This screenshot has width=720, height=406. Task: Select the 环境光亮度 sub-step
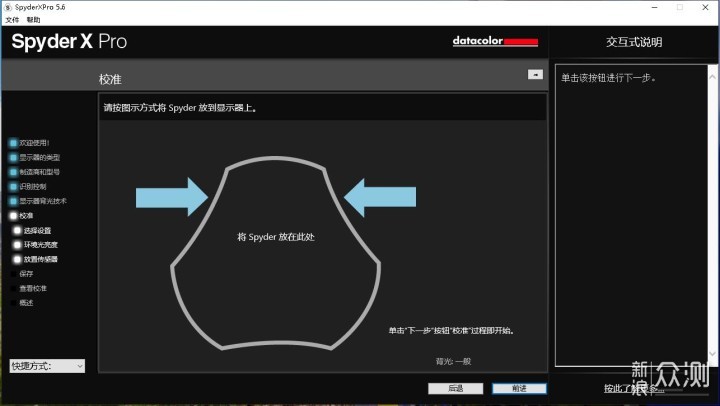36,245
